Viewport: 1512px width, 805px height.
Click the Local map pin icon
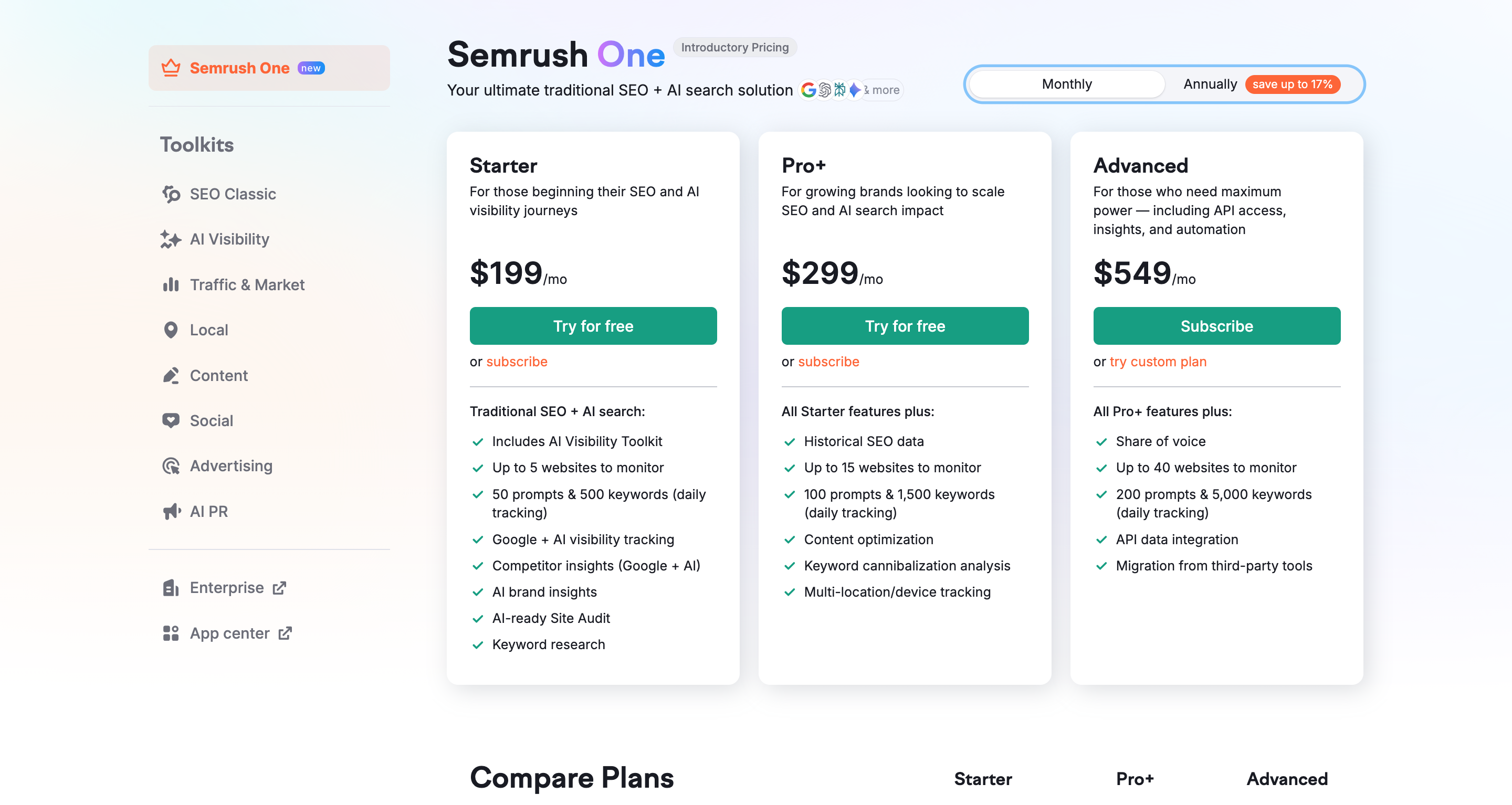pos(171,330)
